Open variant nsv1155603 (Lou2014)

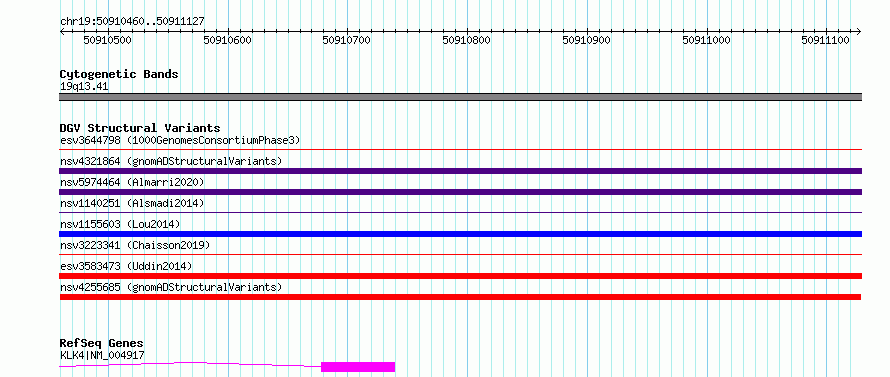[120, 224]
